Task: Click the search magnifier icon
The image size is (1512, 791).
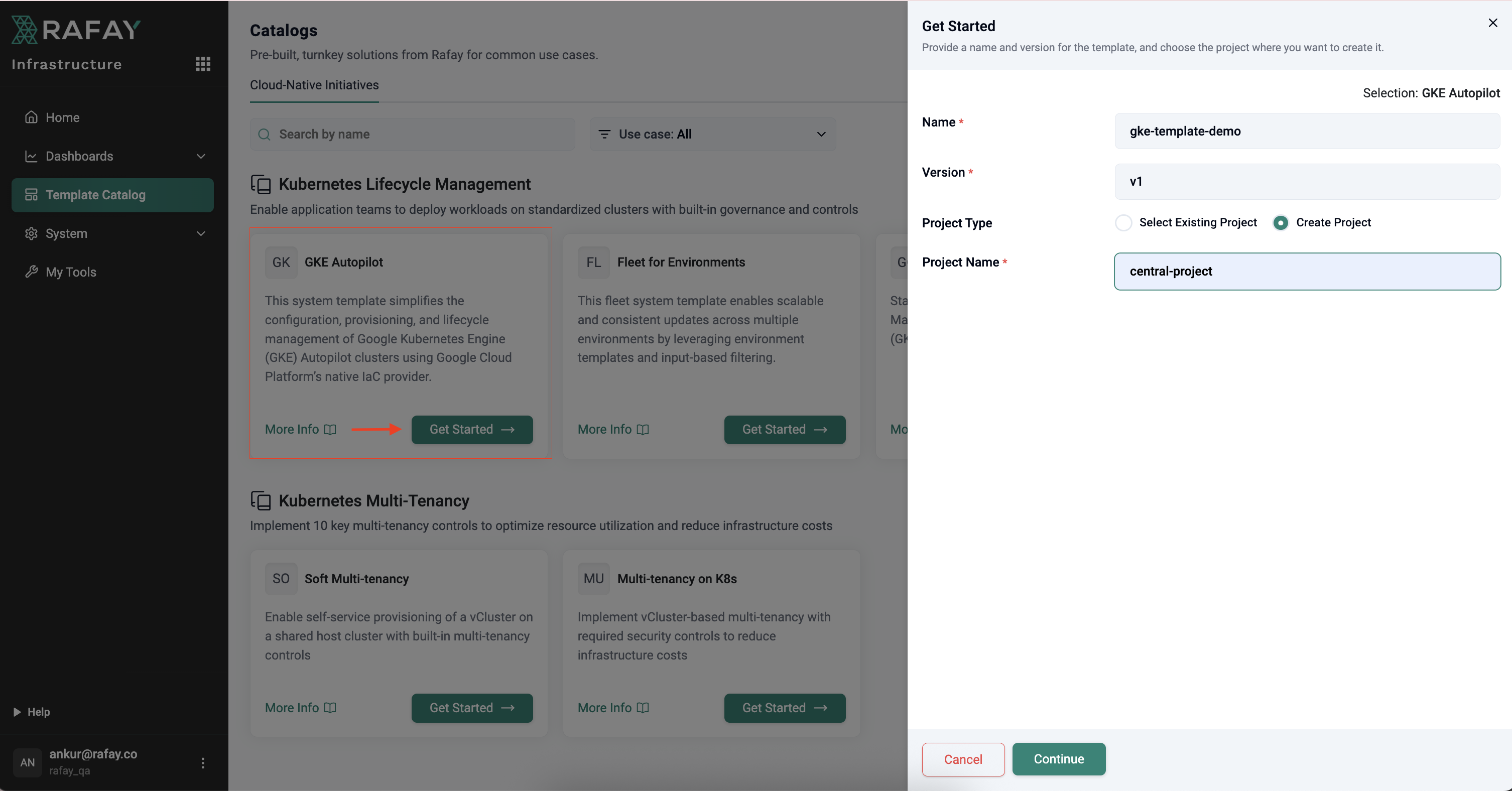Action: pos(265,135)
